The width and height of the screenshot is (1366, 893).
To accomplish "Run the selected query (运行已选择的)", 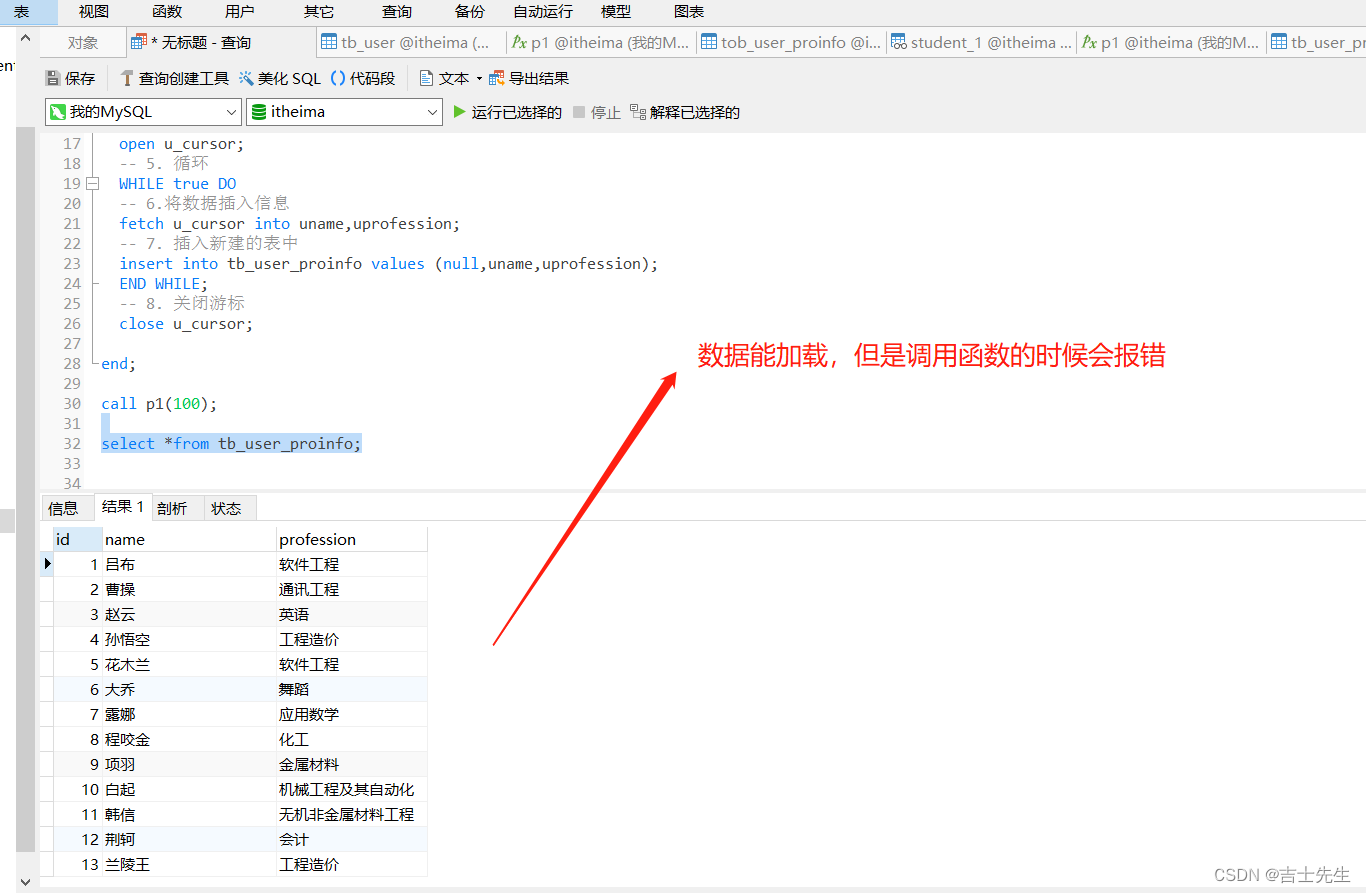I will point(507,112).
